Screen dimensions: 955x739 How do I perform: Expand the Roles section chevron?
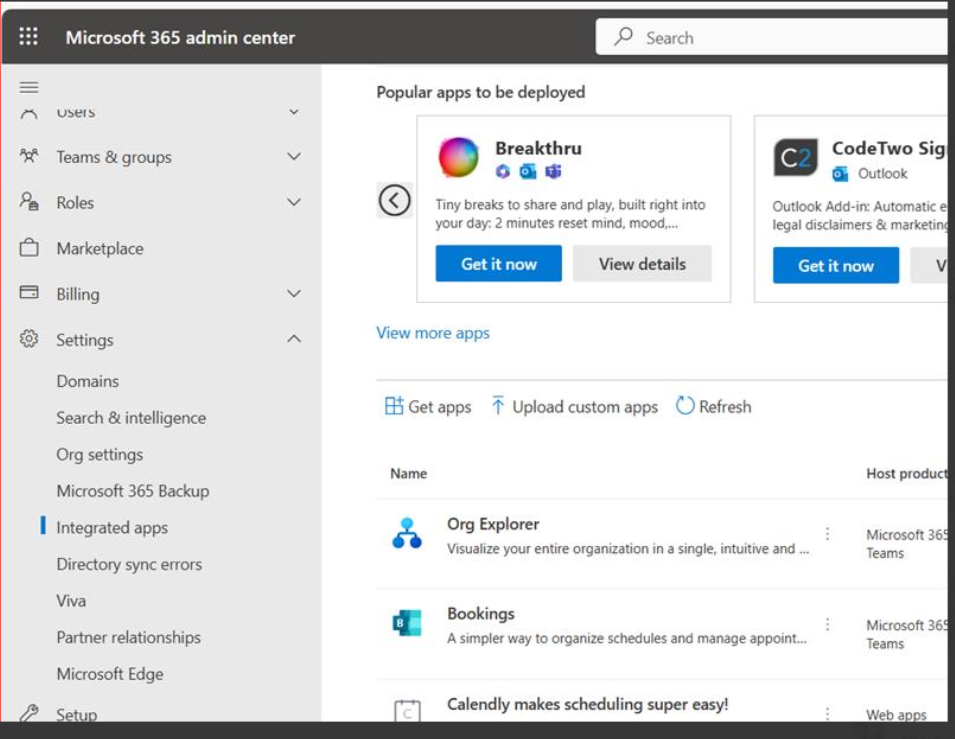coord(294,202)
